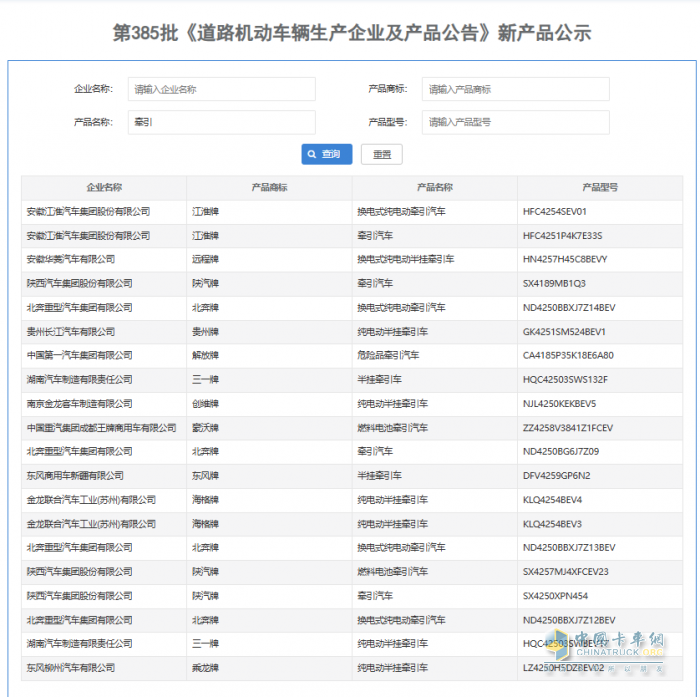Click the 产品型号 table column header
This screenshot has width=700, height=697.
600,187
